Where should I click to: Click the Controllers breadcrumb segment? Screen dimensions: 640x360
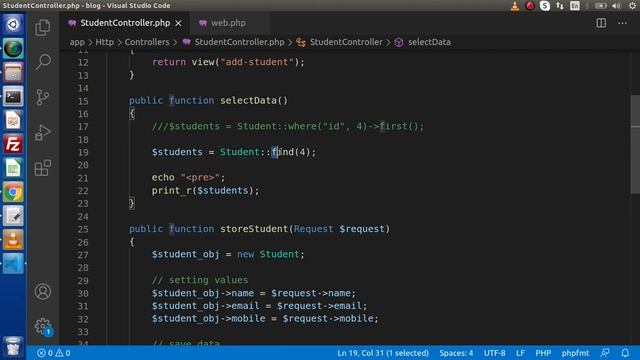pos(147,42)
